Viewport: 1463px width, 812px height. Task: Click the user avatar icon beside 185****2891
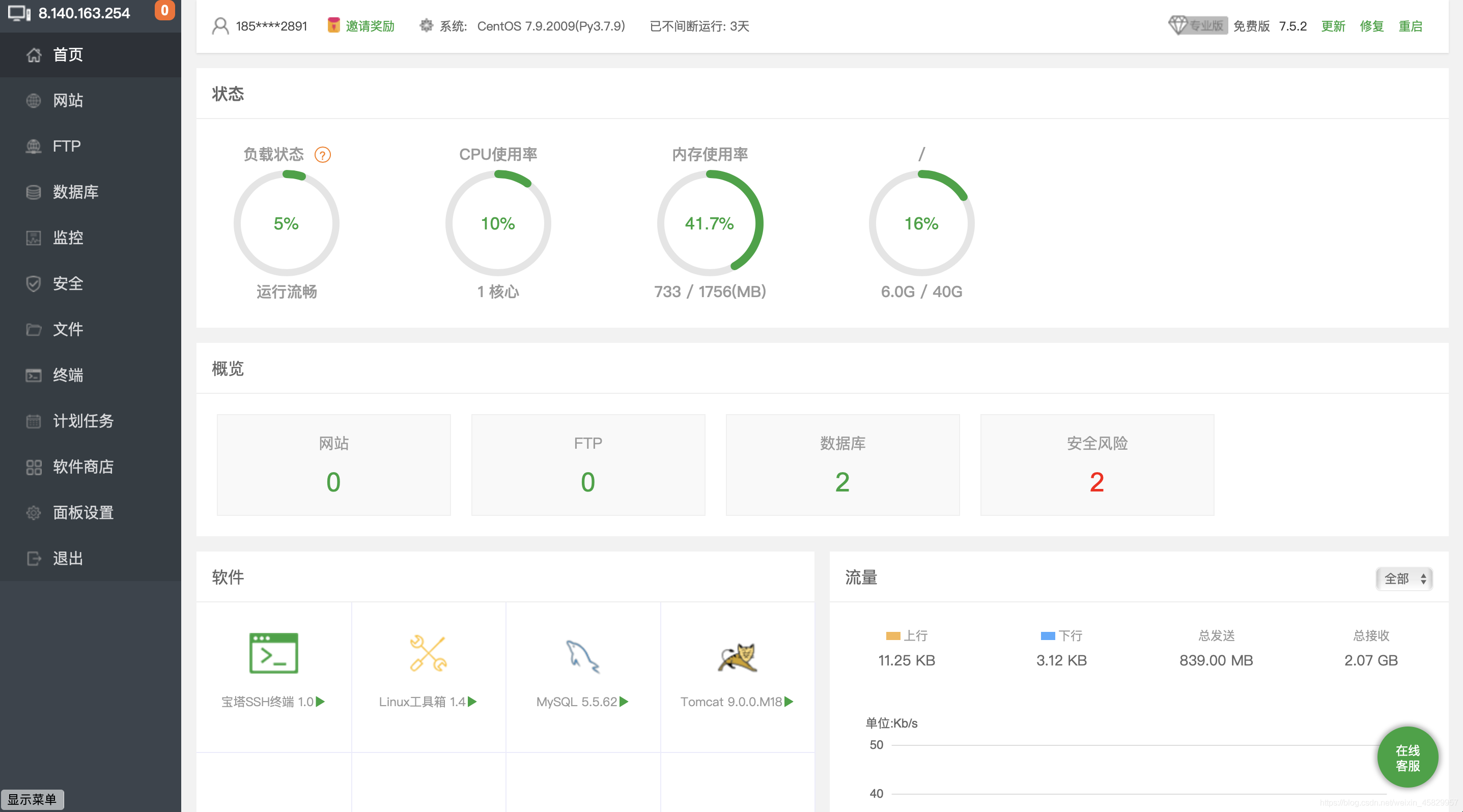pyautogui.click(x=220, y=25)
